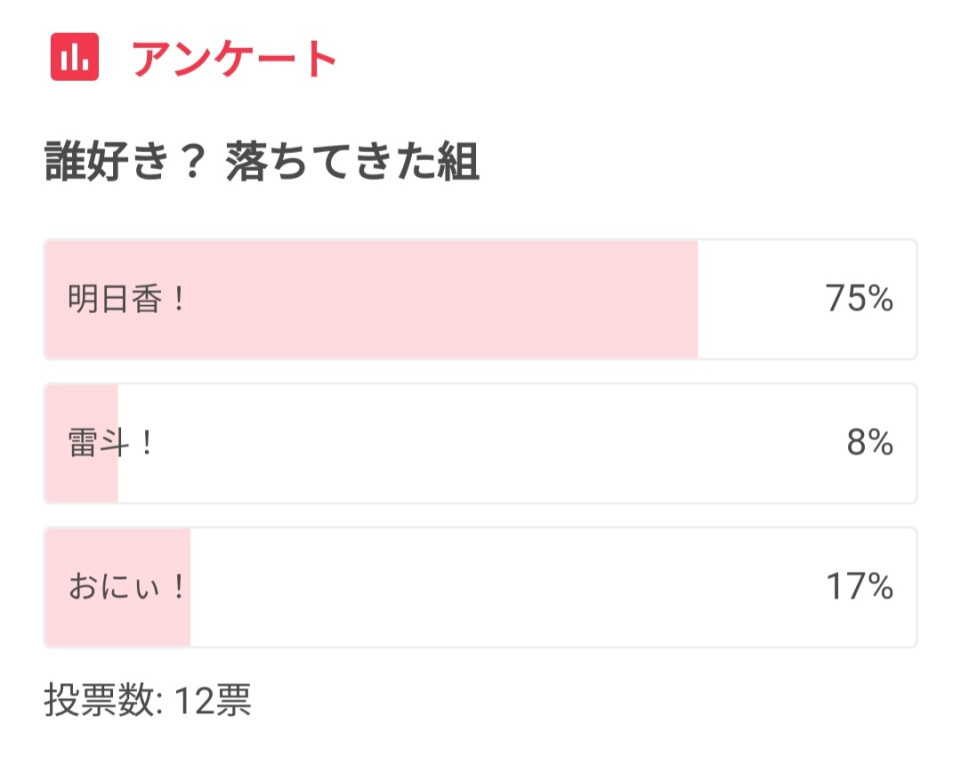Click the 75% result value
960x764 pixels.
(x=859, y=299)
